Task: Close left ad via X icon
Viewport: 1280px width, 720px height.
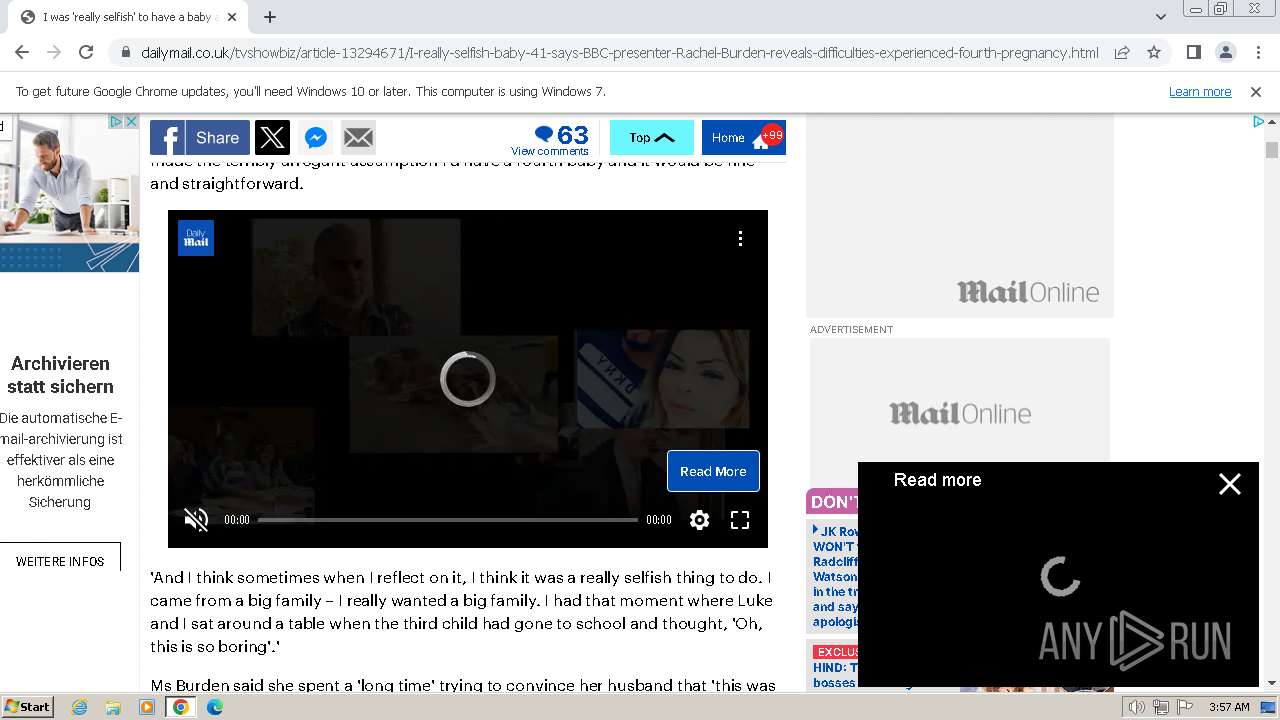Action: click(131, 121)
